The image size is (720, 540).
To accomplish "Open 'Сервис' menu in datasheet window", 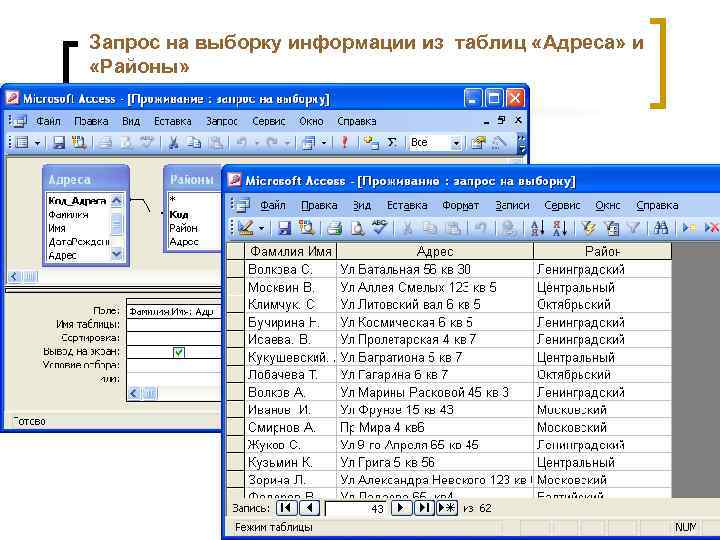I will click(562, 206).
